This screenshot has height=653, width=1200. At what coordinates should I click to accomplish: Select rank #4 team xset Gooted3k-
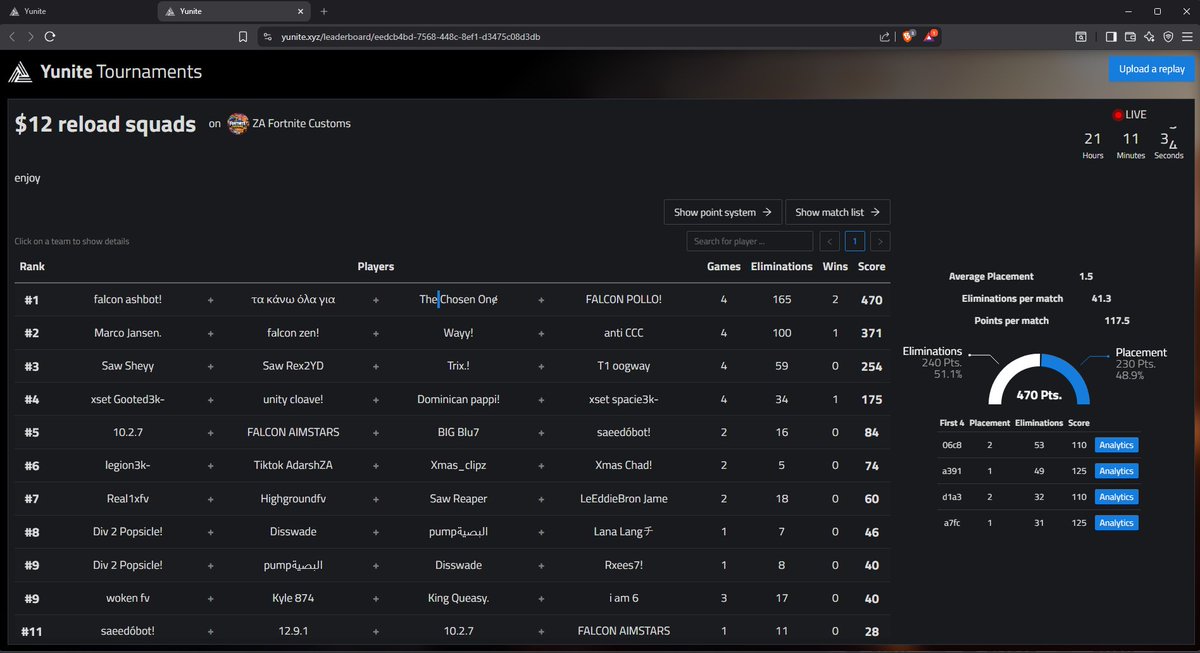click(452, 399)
